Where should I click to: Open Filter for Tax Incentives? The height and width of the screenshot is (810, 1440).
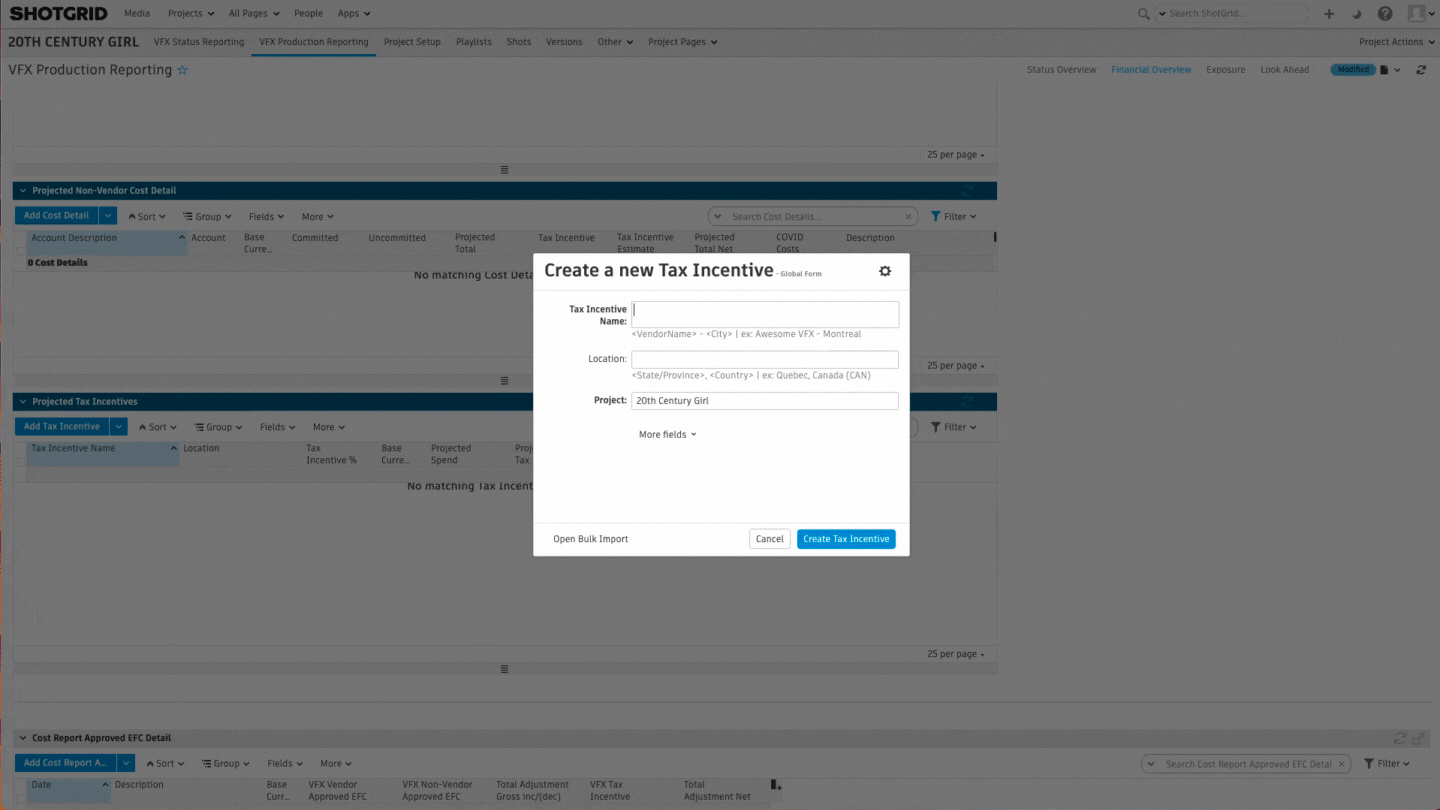tap(954, 428)
